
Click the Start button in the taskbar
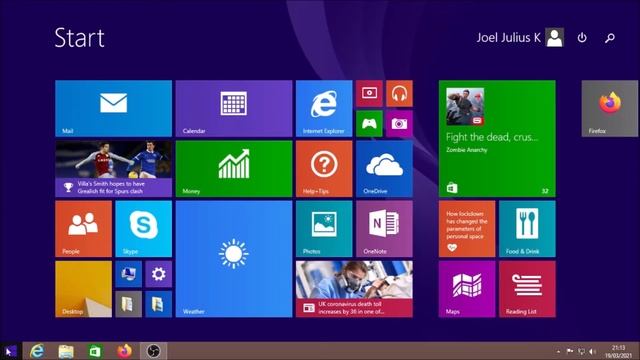tap(10, 351)
